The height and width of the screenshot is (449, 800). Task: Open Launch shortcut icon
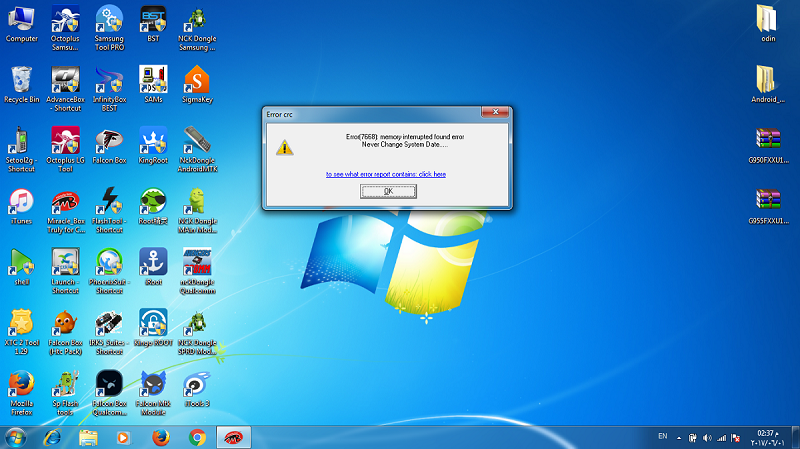pos(65,271)
